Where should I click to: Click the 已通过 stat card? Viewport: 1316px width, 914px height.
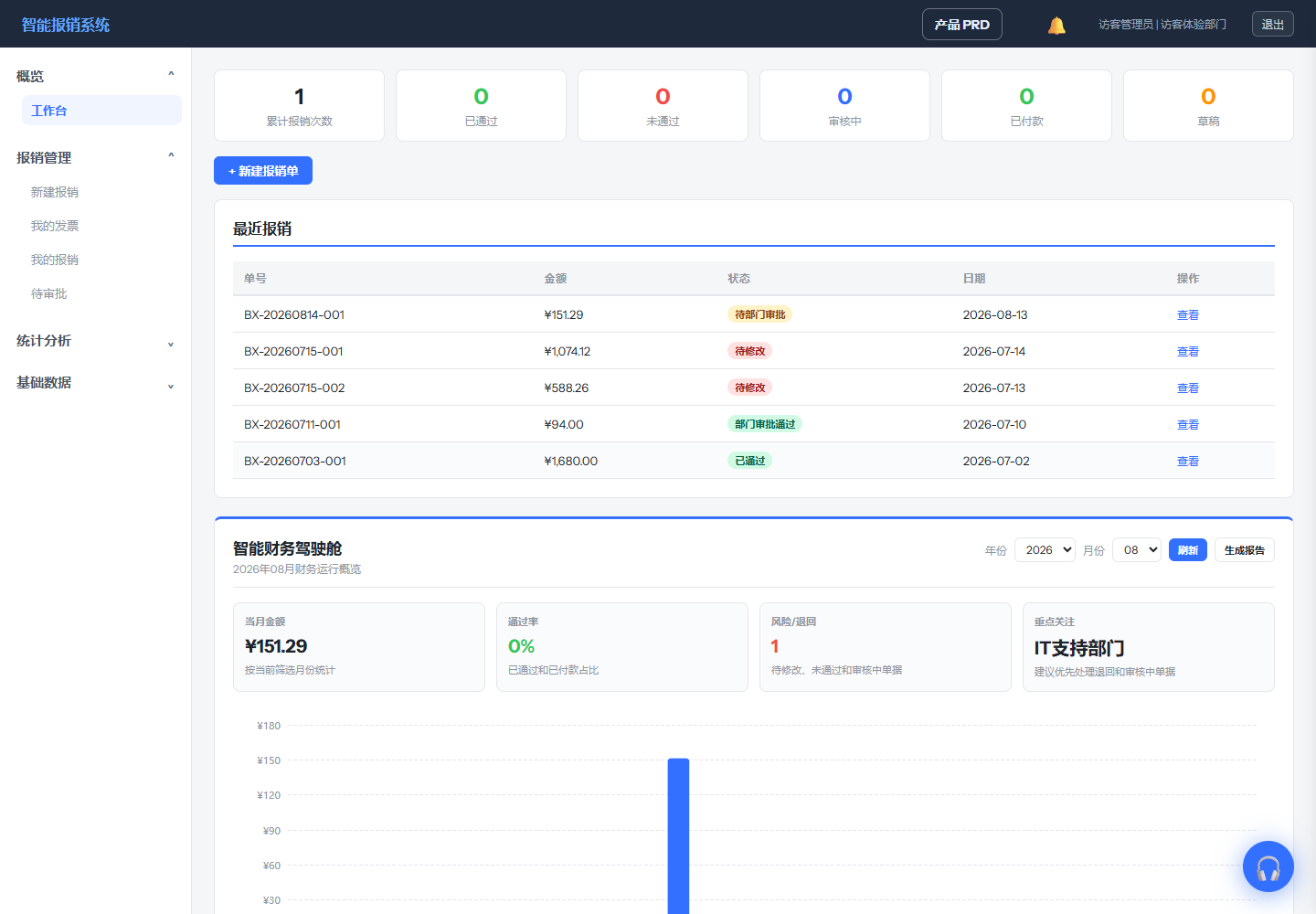coord(481,106)
